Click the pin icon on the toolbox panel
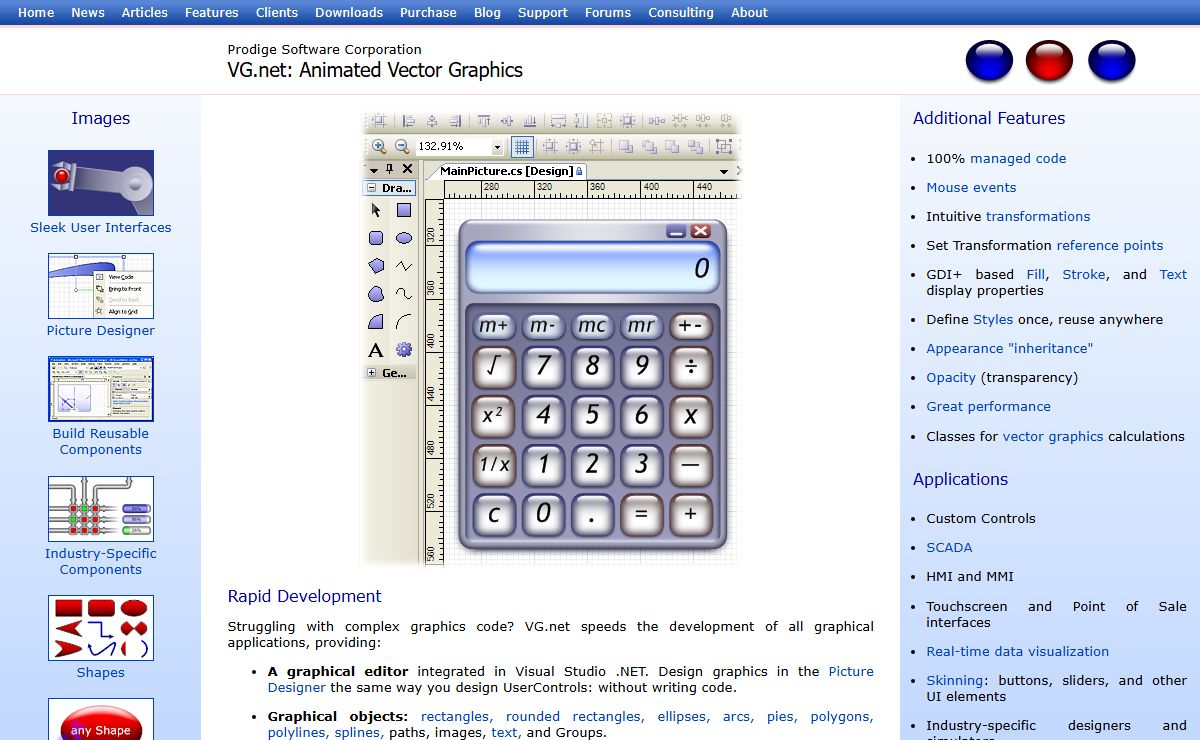1200x740 pixels. 390,169
